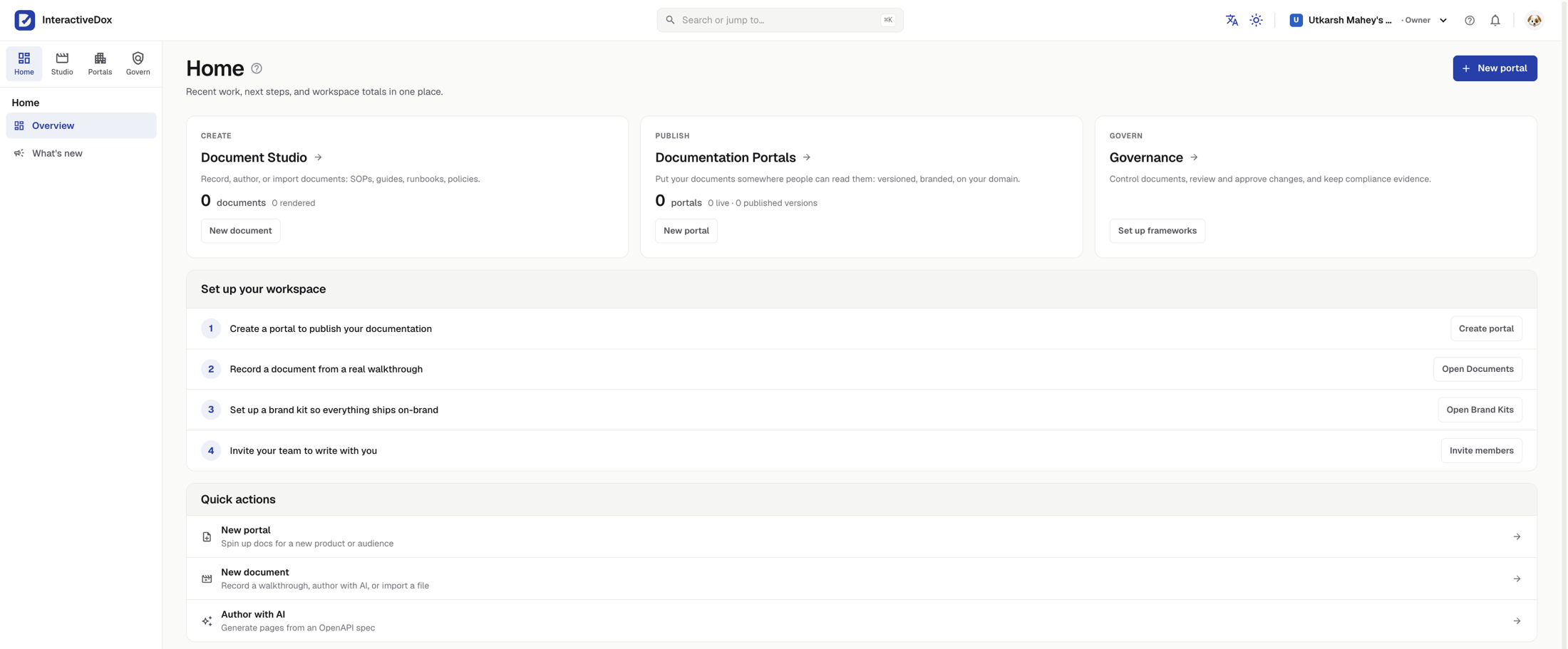Click the arrow on New portal quick action
1568x649 pixels.
(x=1517, y=536)
